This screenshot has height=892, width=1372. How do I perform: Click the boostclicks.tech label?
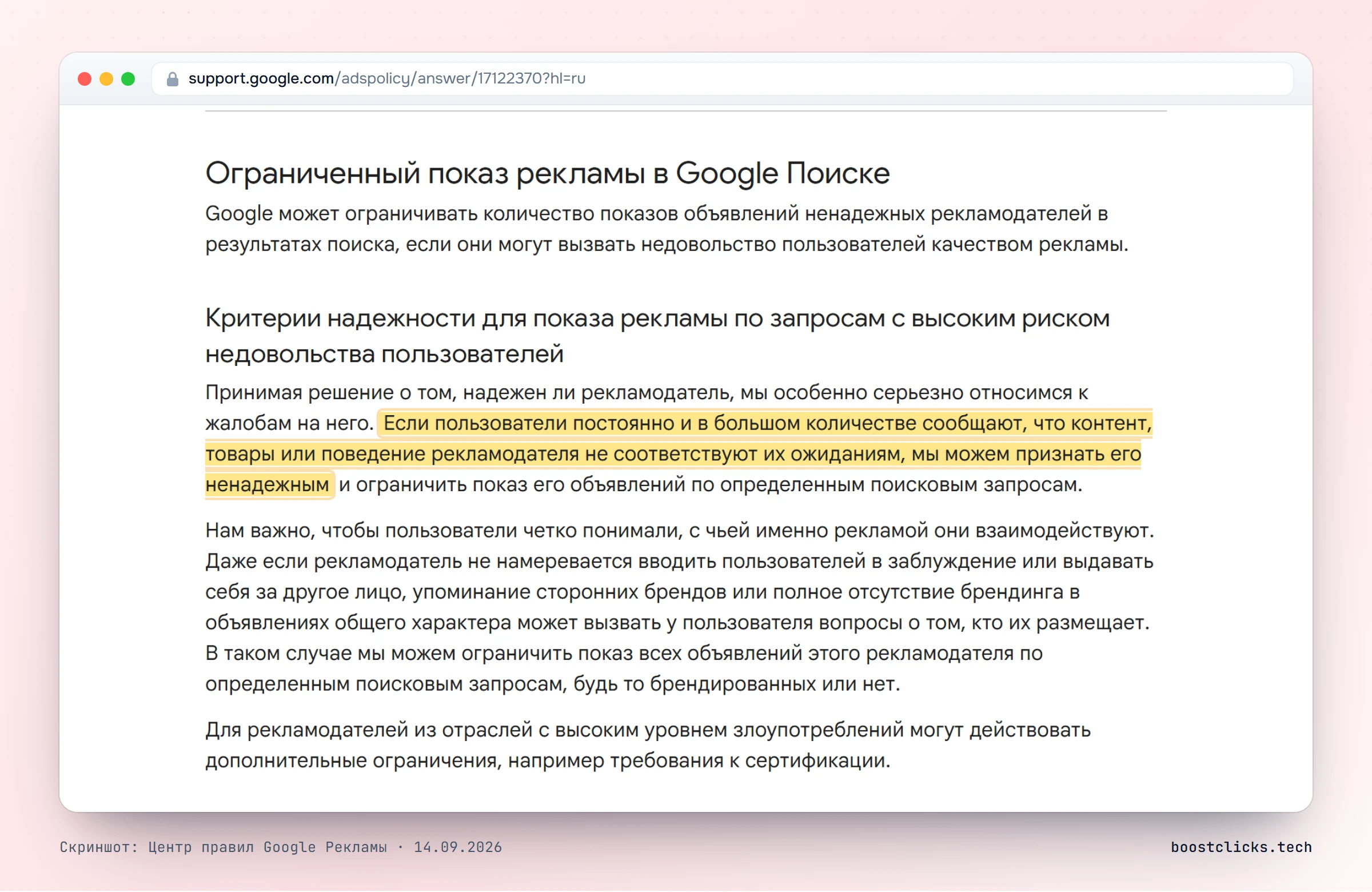(x=1241, y=847)
